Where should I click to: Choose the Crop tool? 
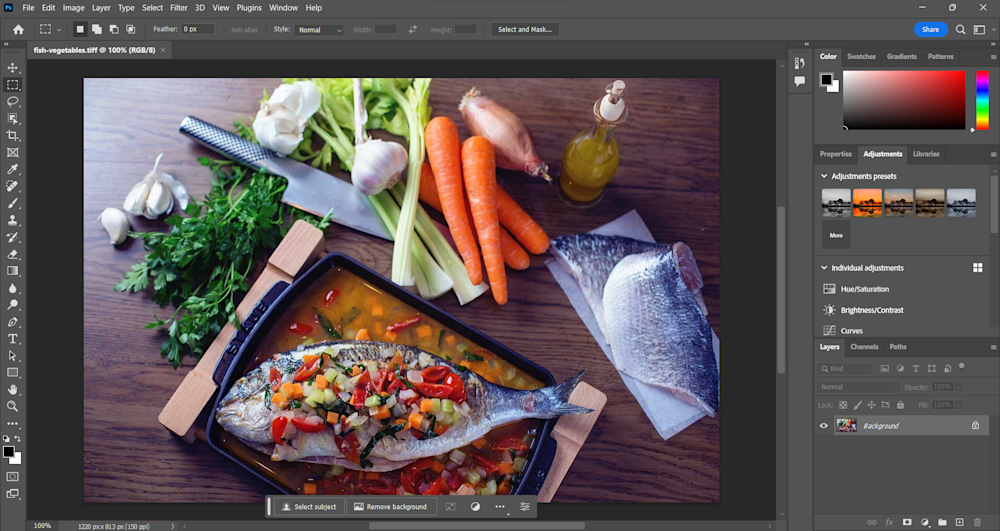[x=13, y=136]
